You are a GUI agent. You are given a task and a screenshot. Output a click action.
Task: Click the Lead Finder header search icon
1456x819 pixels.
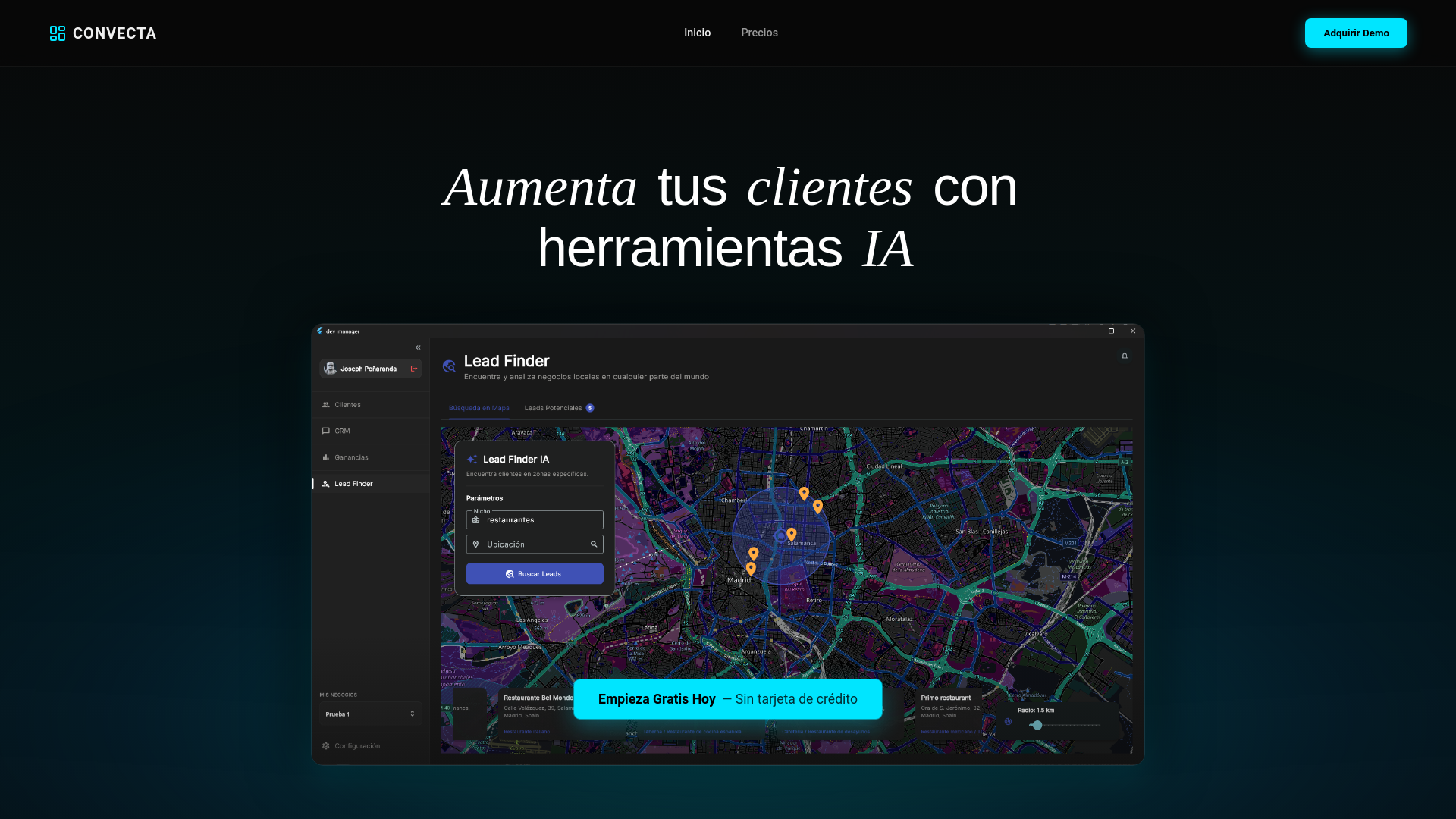(x=449, y=366)
